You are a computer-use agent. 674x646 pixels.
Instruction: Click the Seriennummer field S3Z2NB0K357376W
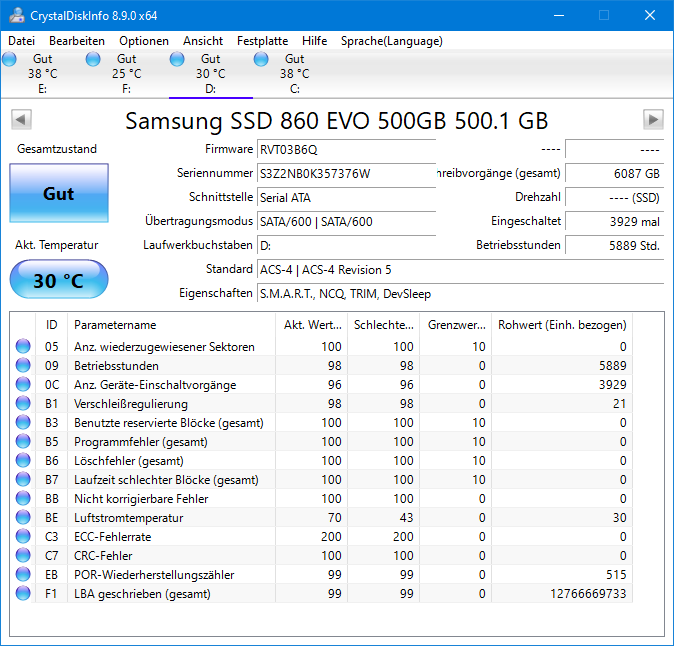(346, 173)
